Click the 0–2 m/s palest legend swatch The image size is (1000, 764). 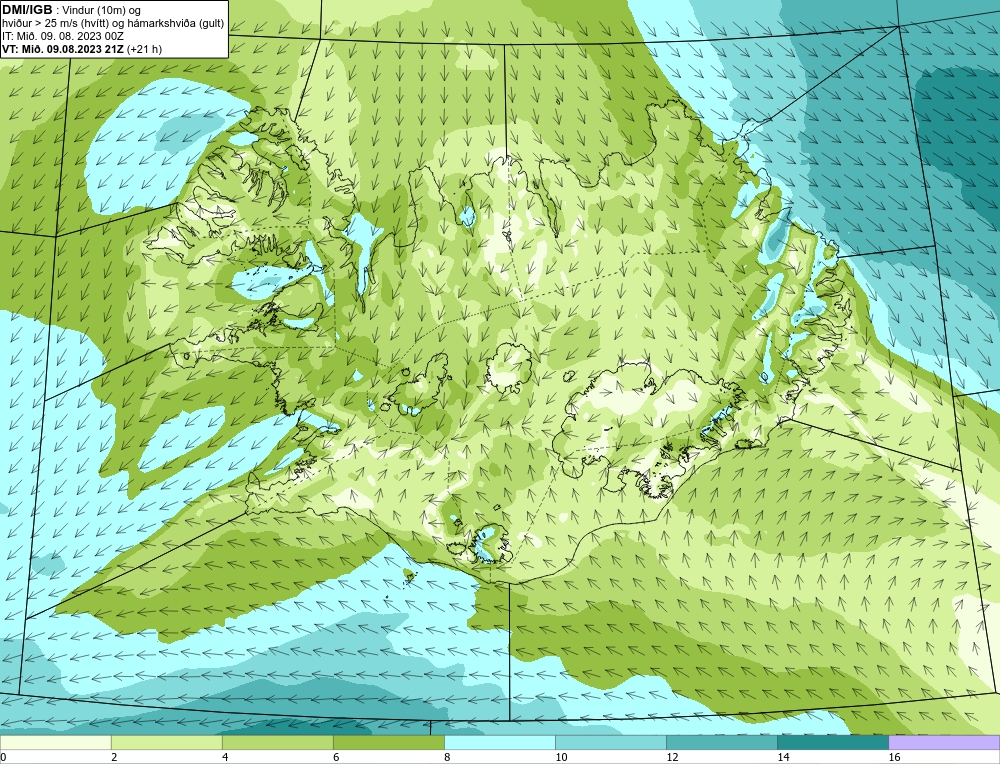click(55, 742)
